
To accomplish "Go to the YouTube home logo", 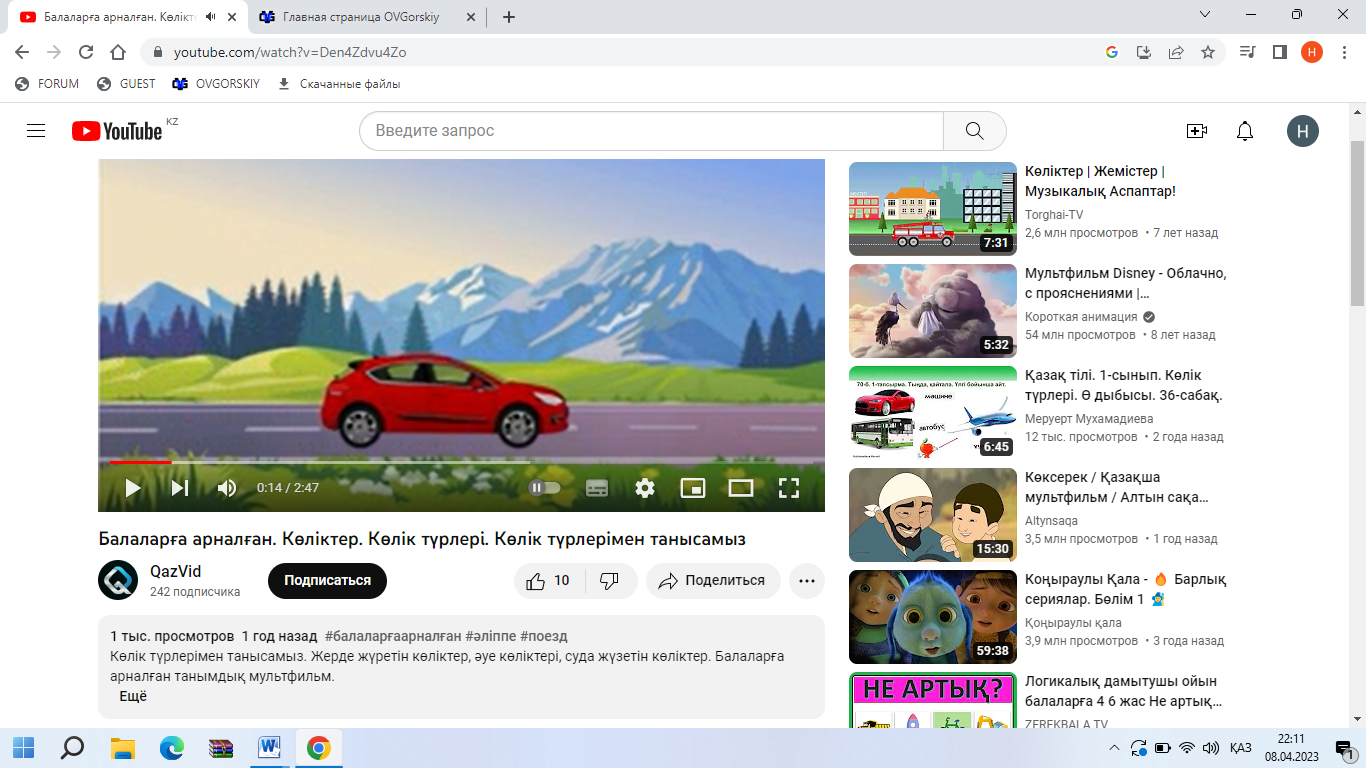I will [117, 131].
